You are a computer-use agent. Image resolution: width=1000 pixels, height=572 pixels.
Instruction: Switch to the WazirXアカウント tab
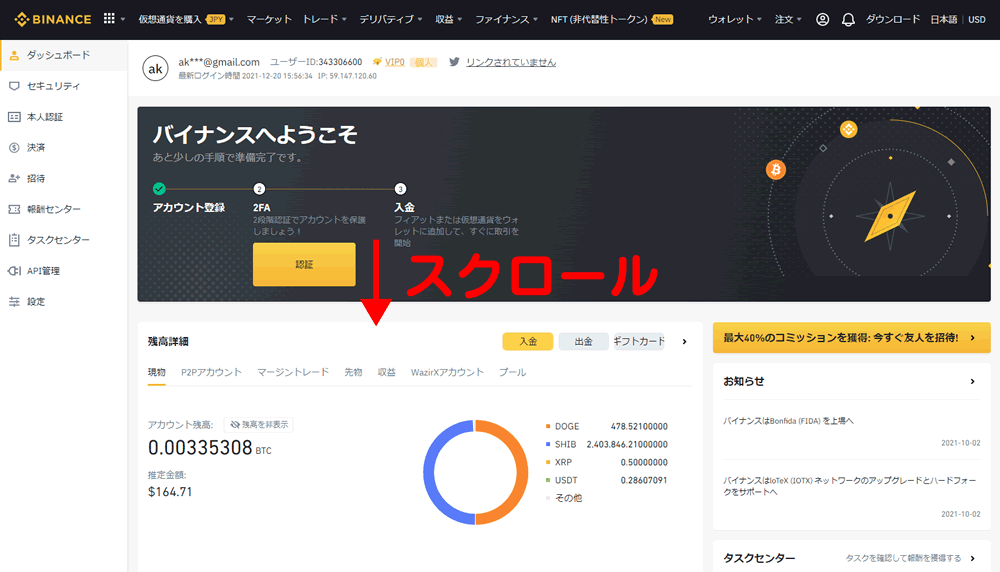click(x=447, y=372)
